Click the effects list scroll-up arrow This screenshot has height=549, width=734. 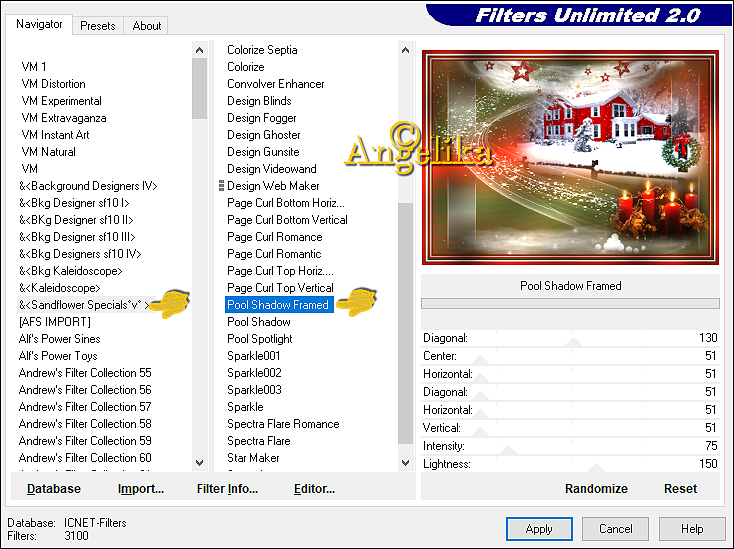405,49
